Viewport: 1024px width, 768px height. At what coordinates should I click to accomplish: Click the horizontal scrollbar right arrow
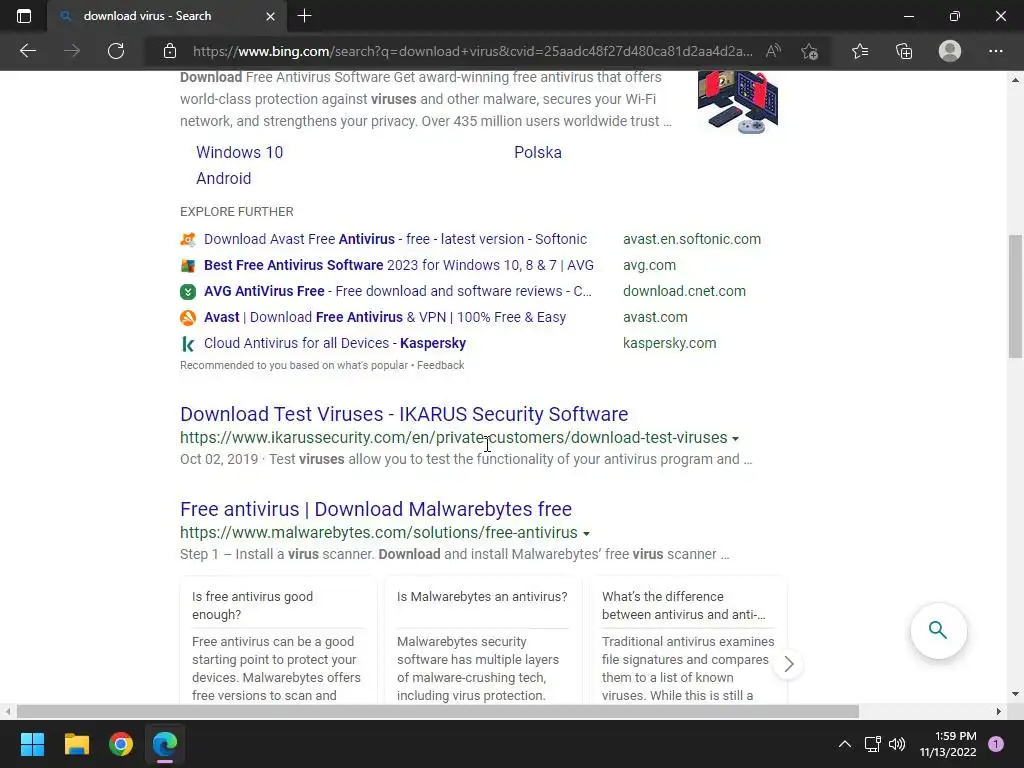(998, 711)
